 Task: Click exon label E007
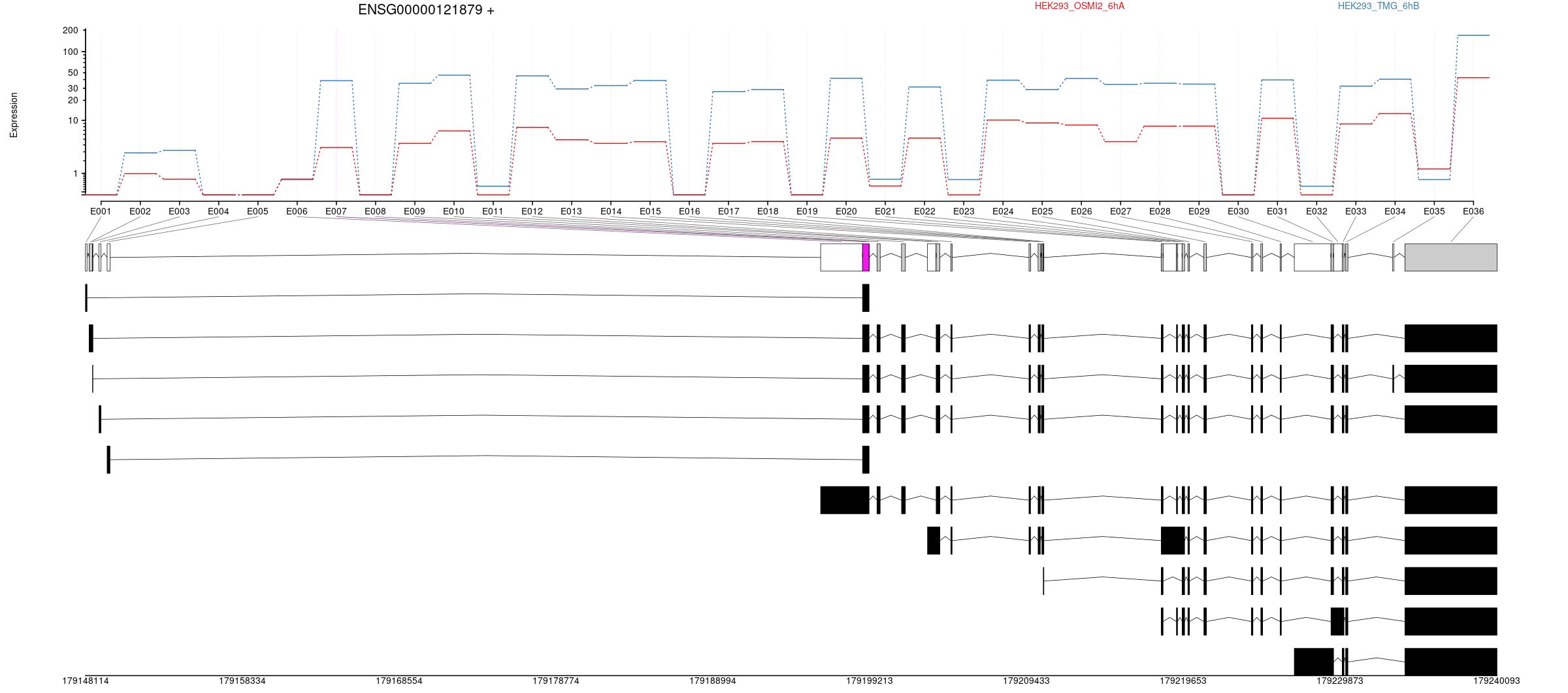pos(336,211)
